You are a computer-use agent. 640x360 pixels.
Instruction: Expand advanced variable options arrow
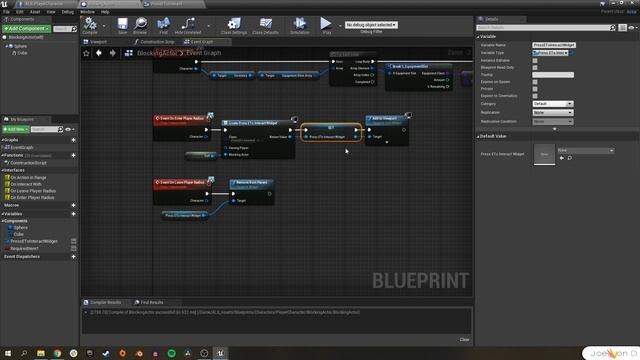point(554,129)
